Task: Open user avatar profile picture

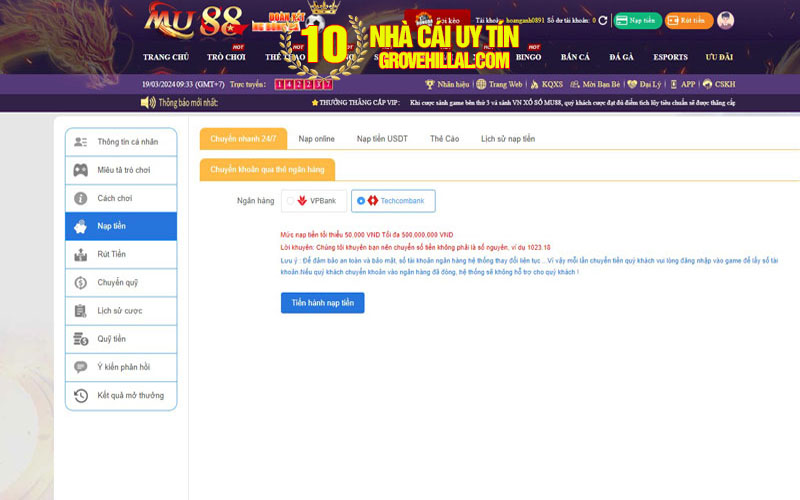Action: (x=725, y=20)
